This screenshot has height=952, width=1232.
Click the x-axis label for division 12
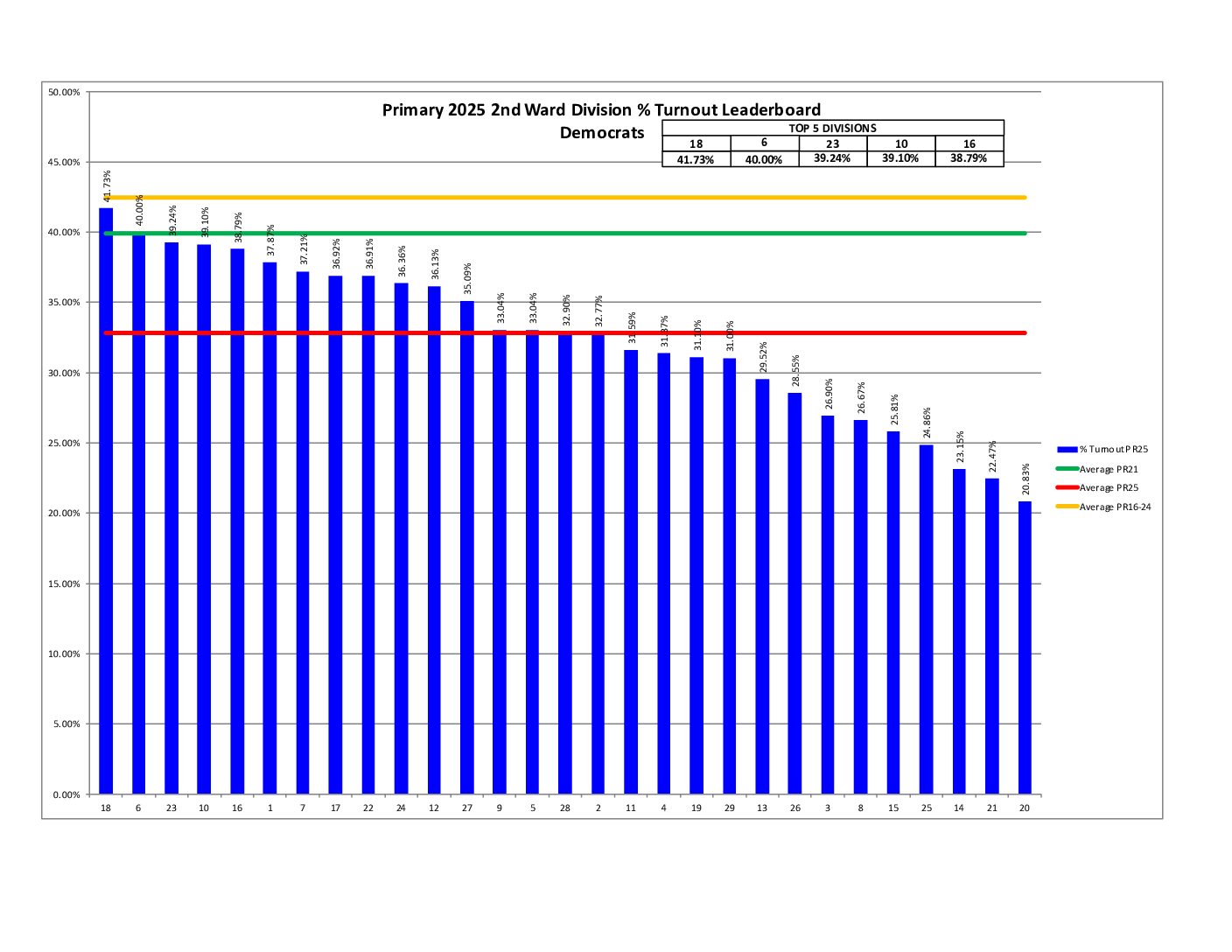click(434, 808)
